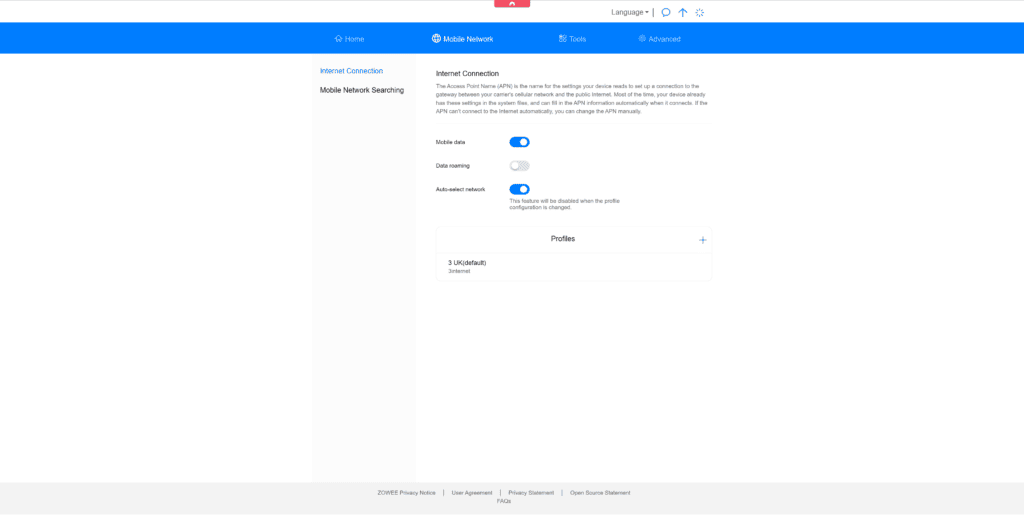Click the loading spinner icon in header
The height and width of the screenshot is (516, 1024).
tap(700, 13)
